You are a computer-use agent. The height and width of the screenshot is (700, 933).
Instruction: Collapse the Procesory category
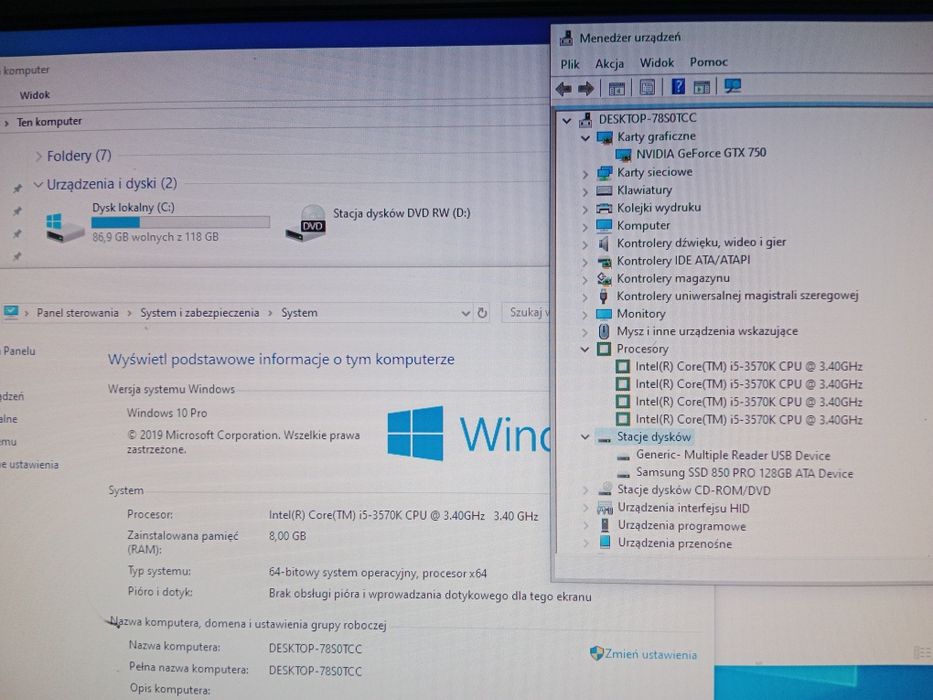(585, 349)
